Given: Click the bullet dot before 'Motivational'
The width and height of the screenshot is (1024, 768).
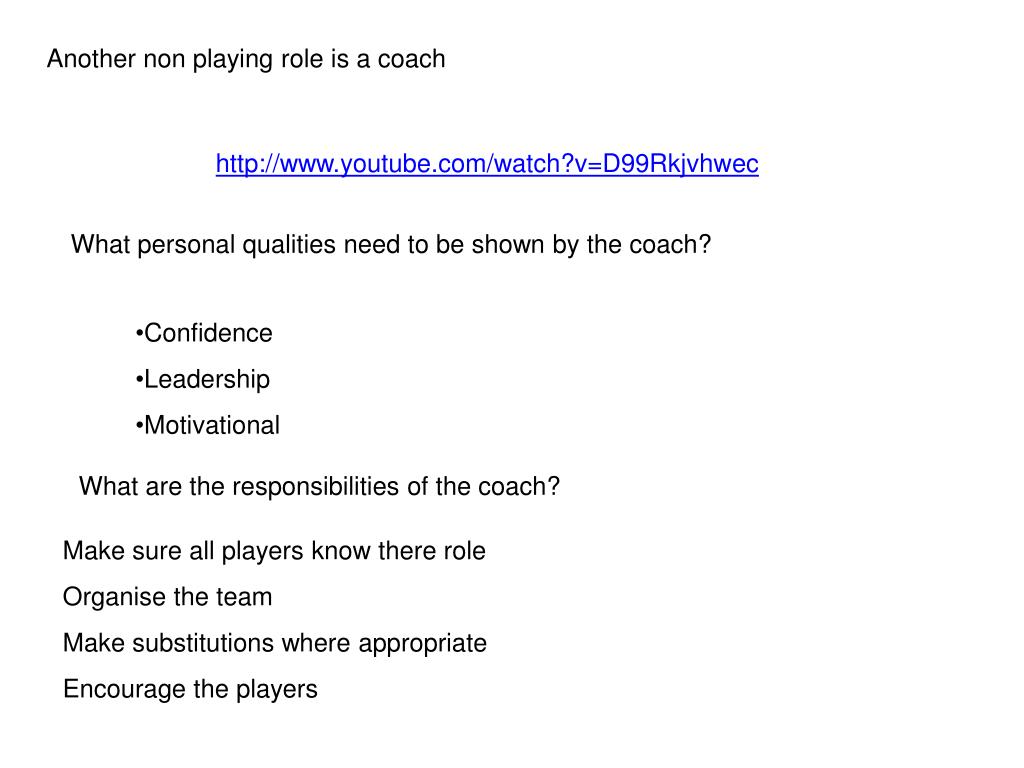Looking at the screenshot, I should tap(139, 426).
